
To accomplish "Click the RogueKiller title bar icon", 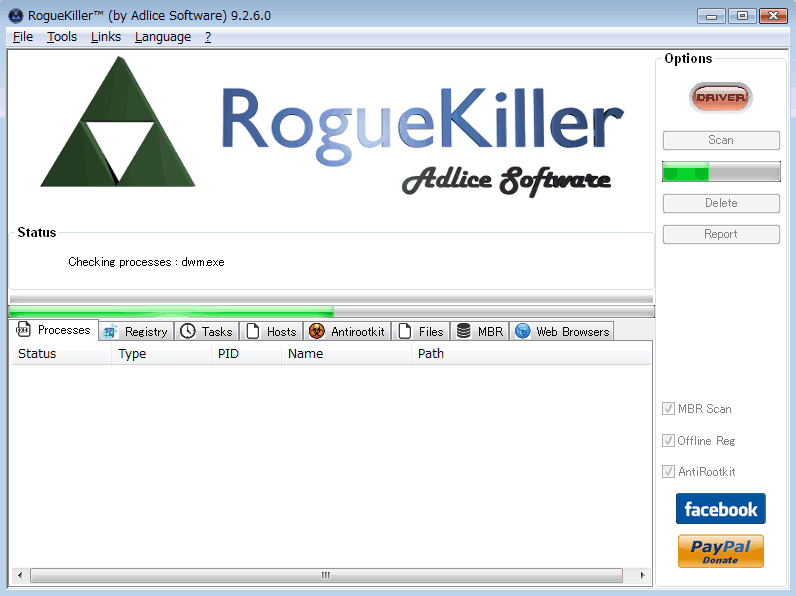I will pyautogui.click(x=16, y=16).
